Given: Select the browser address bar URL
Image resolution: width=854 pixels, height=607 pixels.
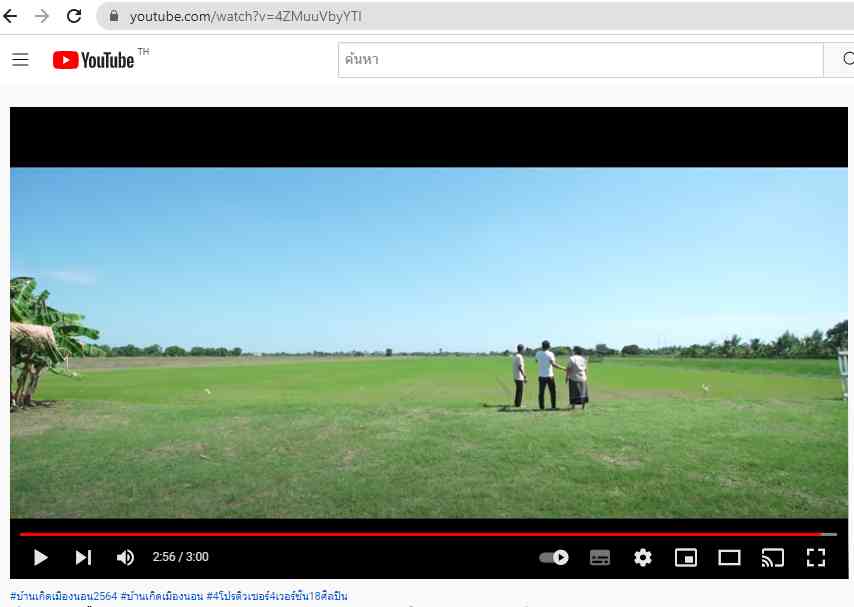Looking at the screenshot, I should point(245,16).
